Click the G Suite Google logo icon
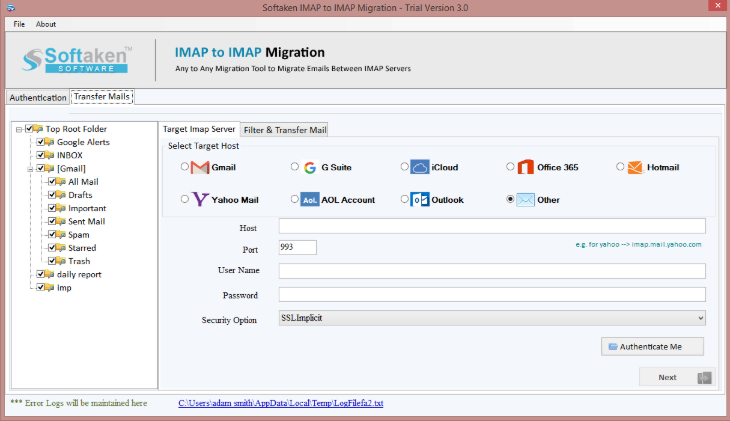Screen dimensions: 730x421 [310, 167]
